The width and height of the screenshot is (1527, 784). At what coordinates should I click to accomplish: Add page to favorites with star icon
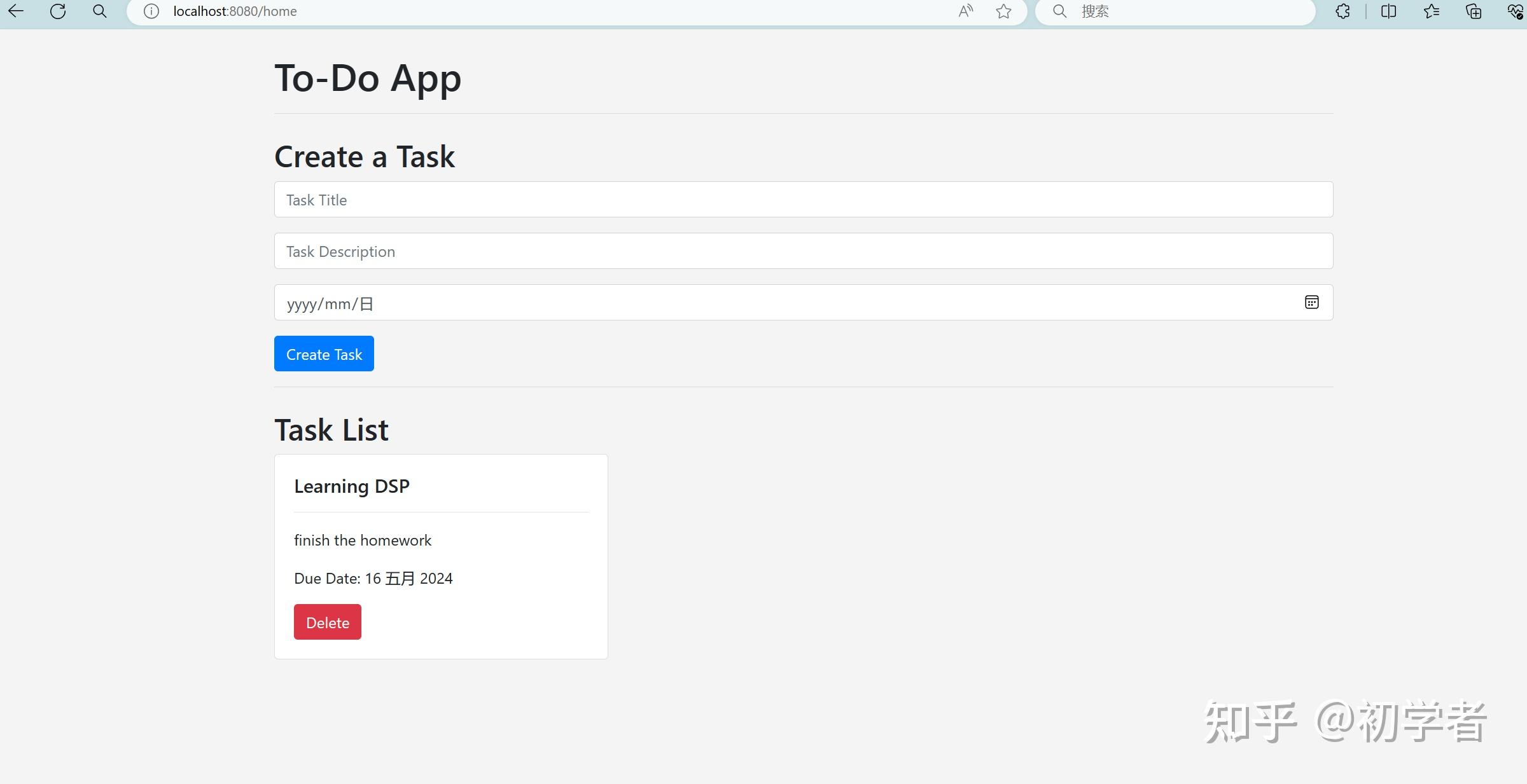[1003, 11]
